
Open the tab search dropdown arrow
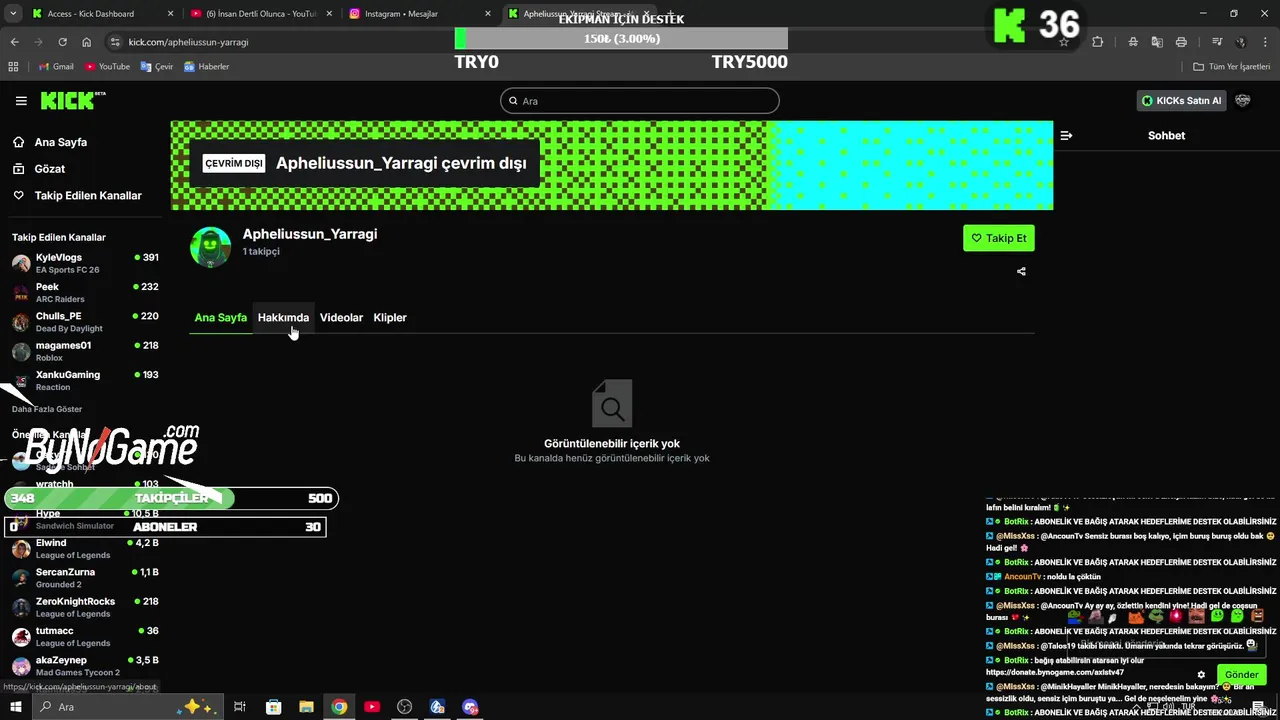tap(12, 14)
